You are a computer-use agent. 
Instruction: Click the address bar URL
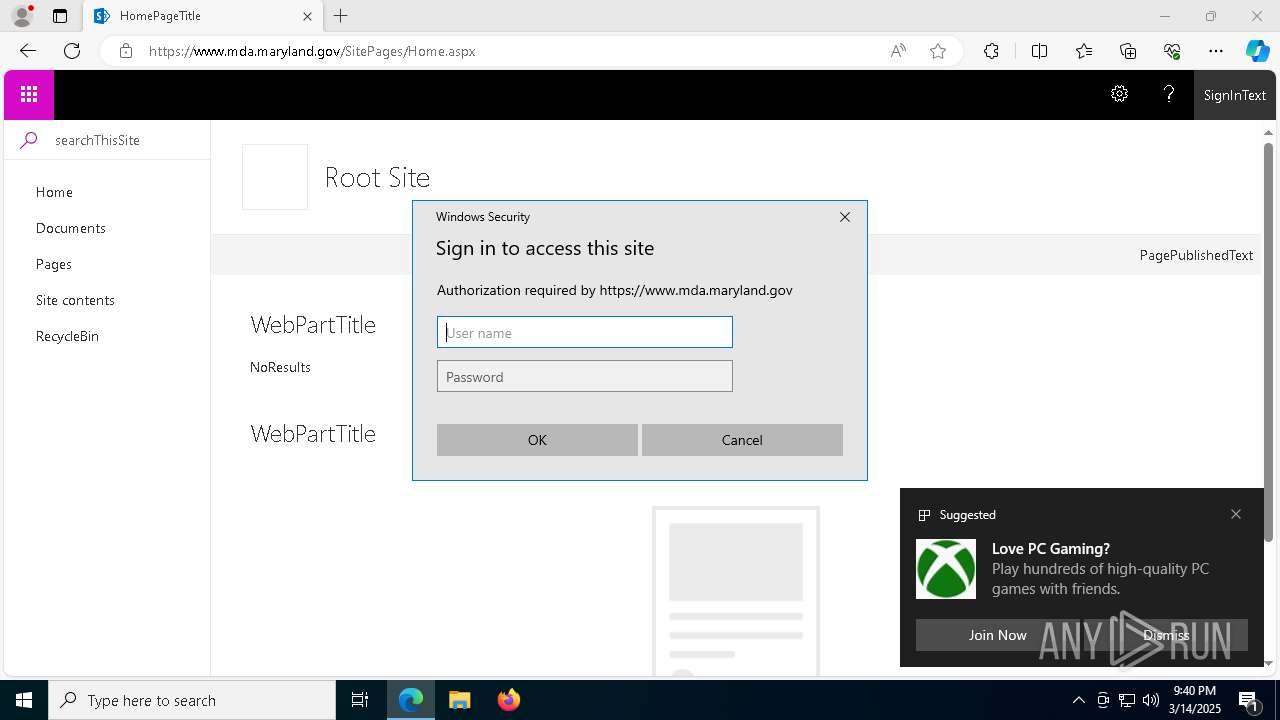(x=312, y=51)
